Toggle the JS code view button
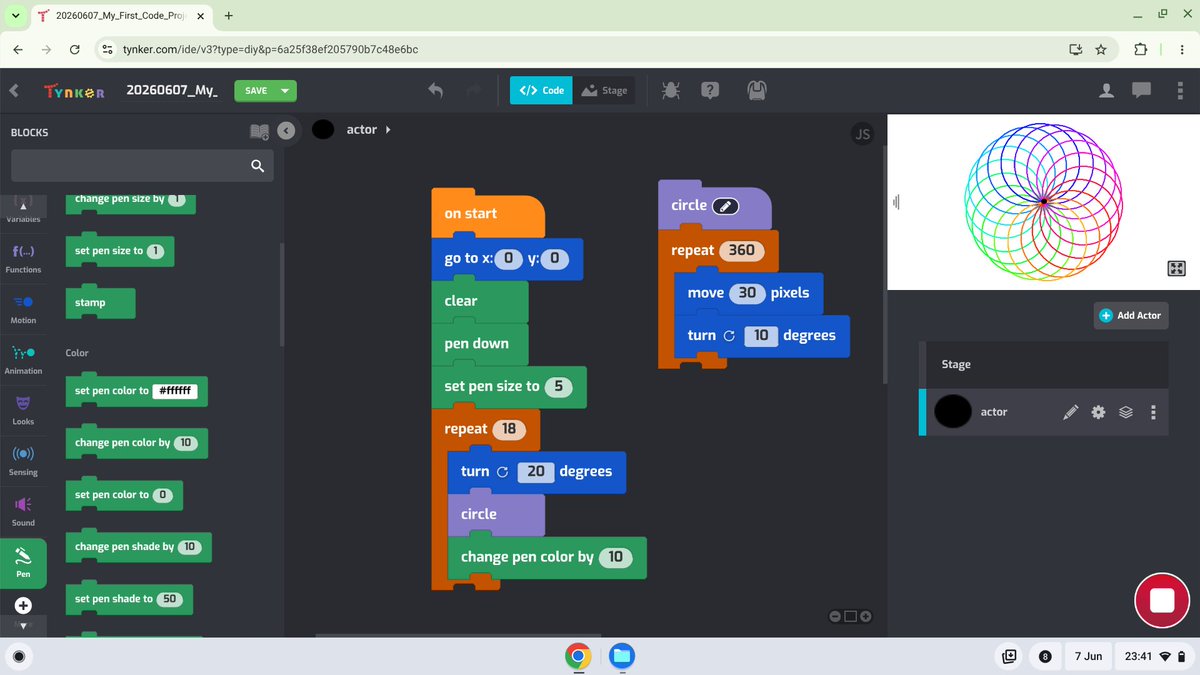 (862, 134)
